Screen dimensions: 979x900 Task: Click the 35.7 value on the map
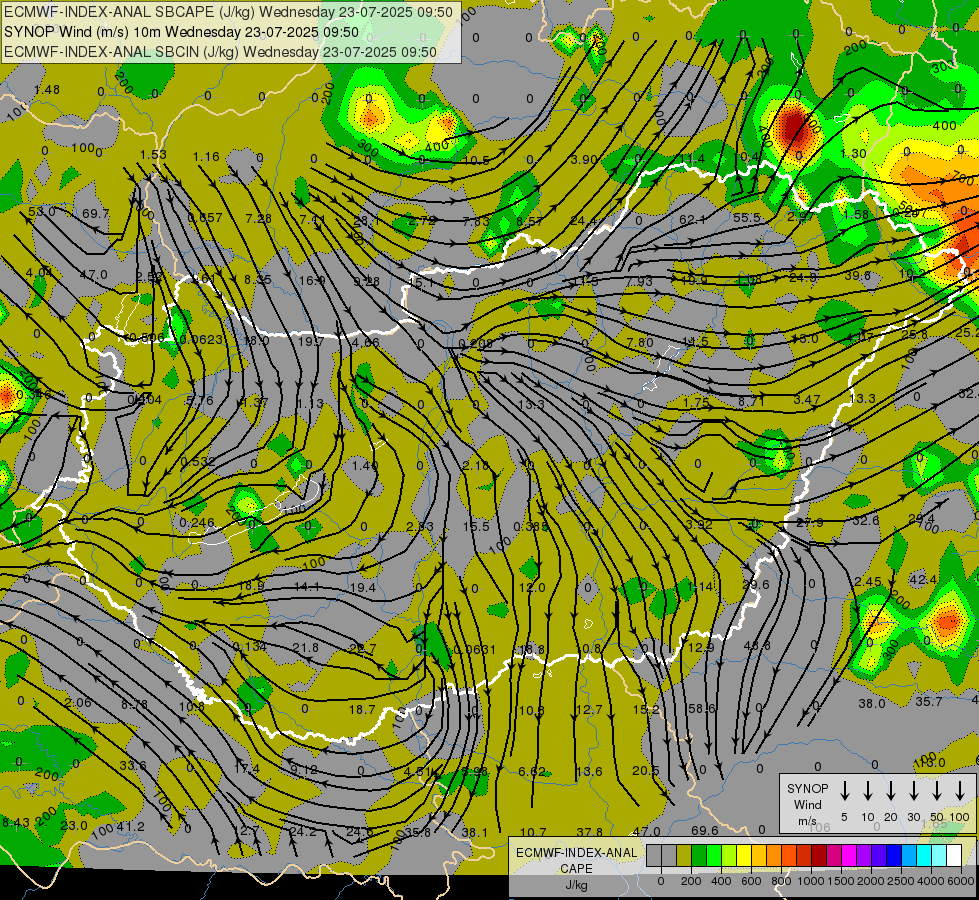928,701
